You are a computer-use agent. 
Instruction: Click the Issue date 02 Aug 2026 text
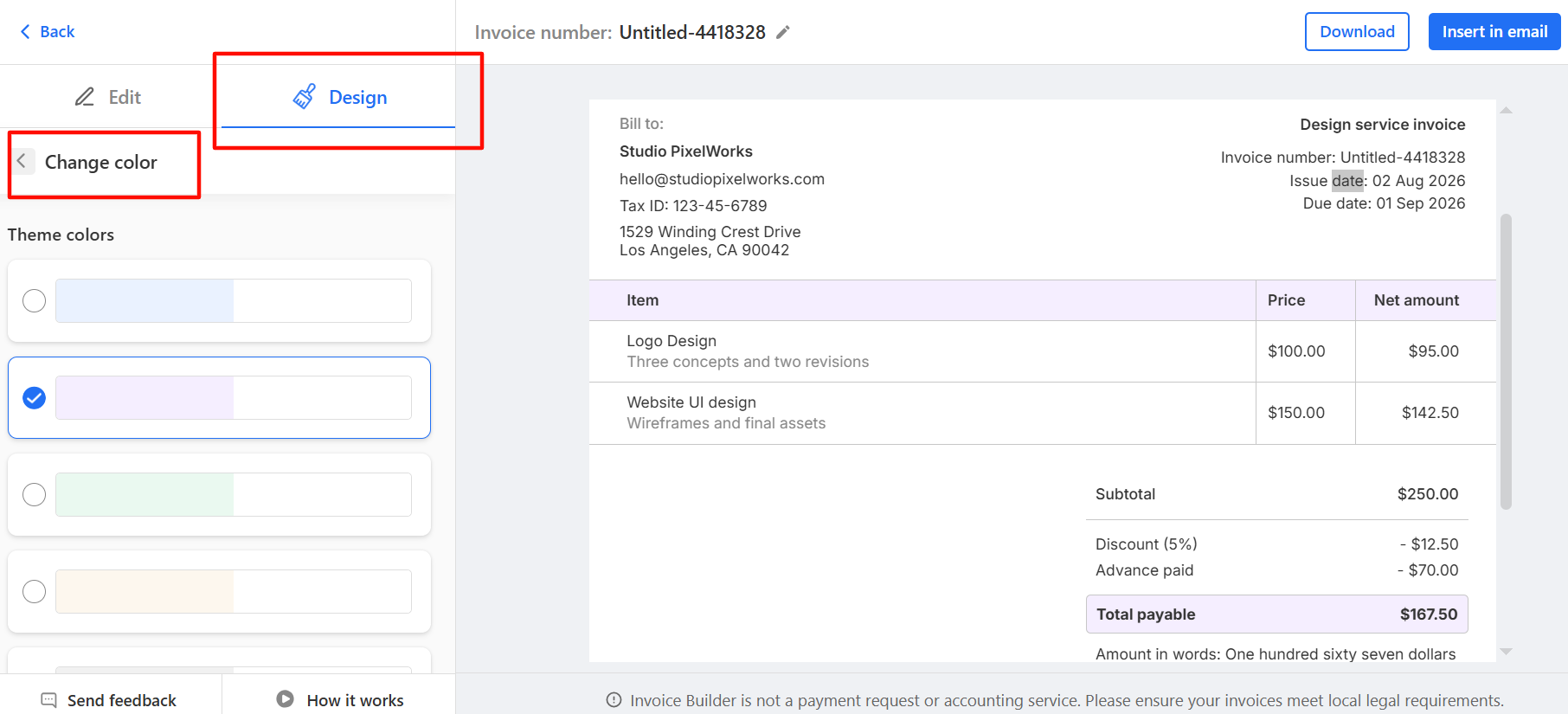click(x=1377, y=181)
